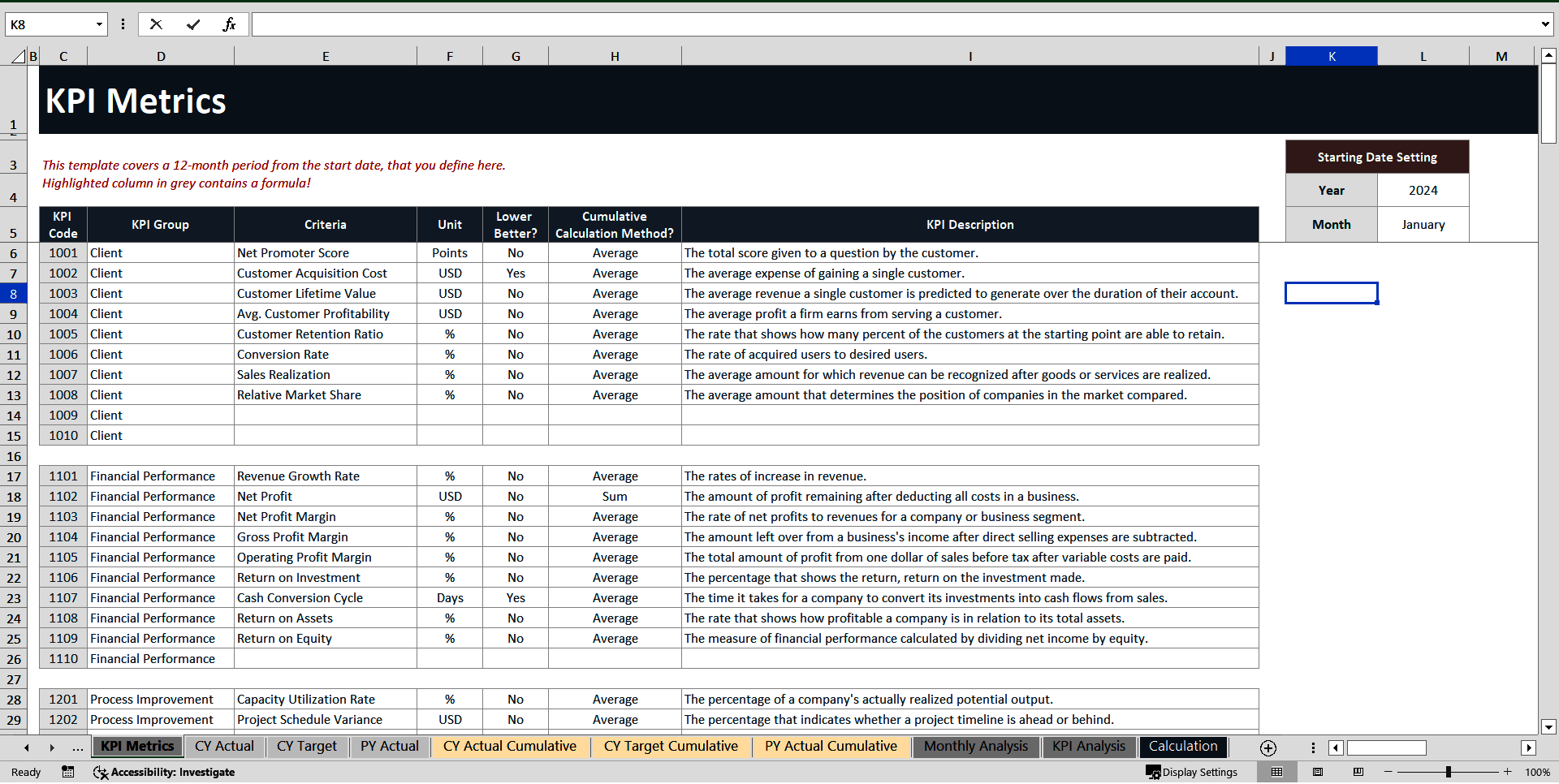1559x784 pixels.
Task: Expand the formula bar
Action: tap(1544, 24)
